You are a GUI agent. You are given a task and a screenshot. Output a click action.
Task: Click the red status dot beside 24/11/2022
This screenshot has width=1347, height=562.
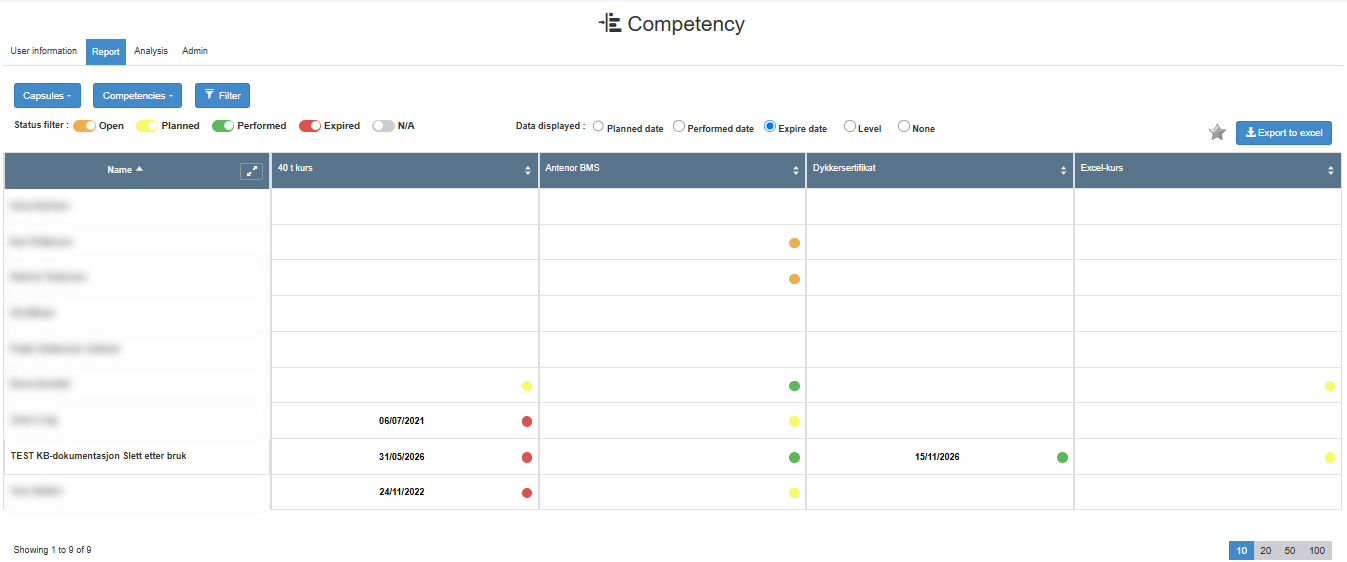pyautogui.click(x=527, y=493)
